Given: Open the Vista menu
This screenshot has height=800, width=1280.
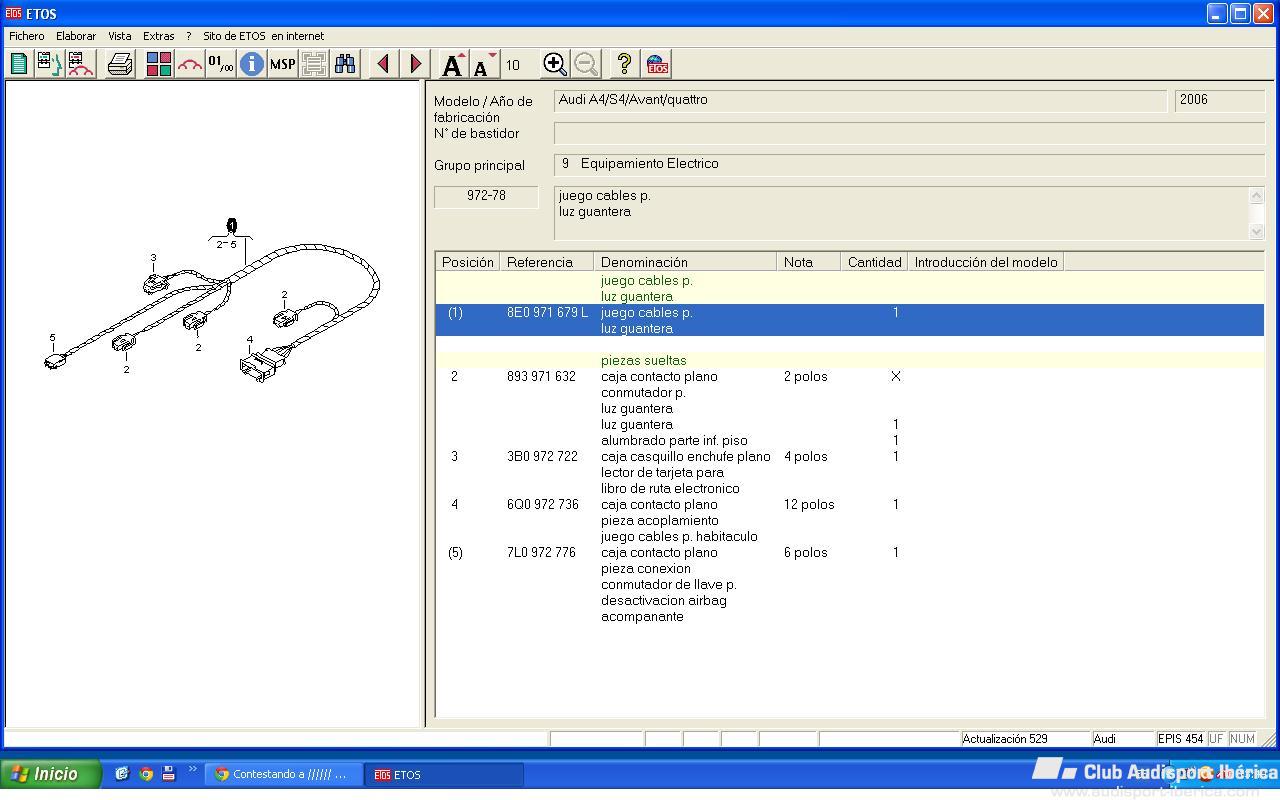Looking at the screenshot, I should (120, 36).
